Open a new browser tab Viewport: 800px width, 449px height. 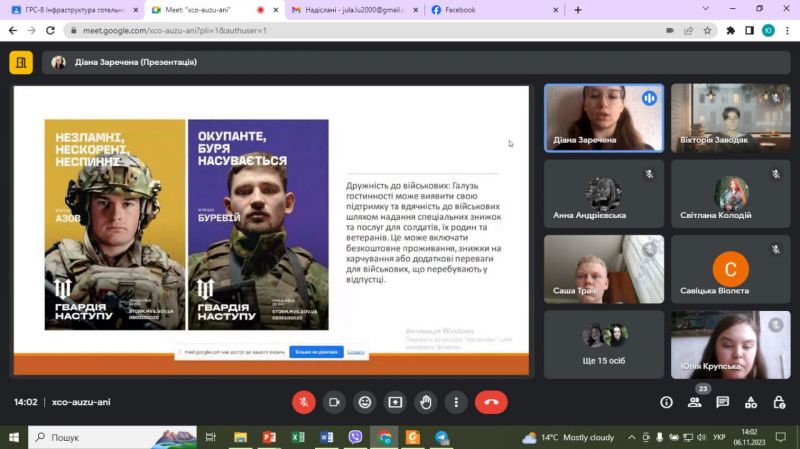pos(578,10)
